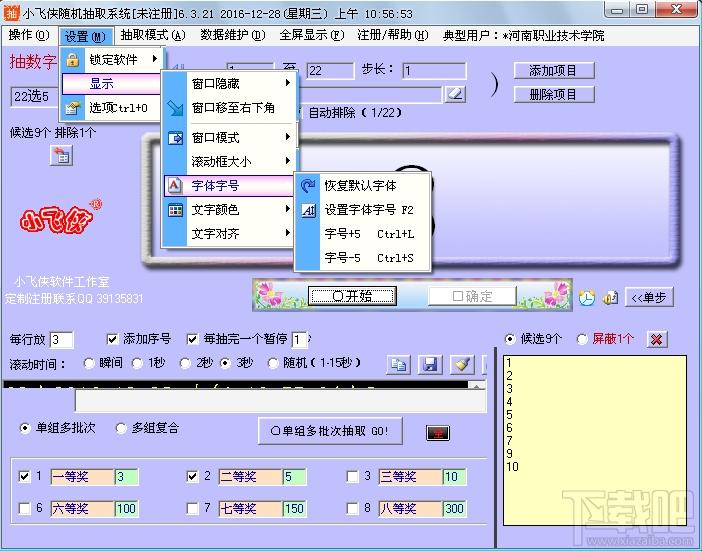Select the 多组复合 radio button
702x551 pixels.
(x=120, y=428)
